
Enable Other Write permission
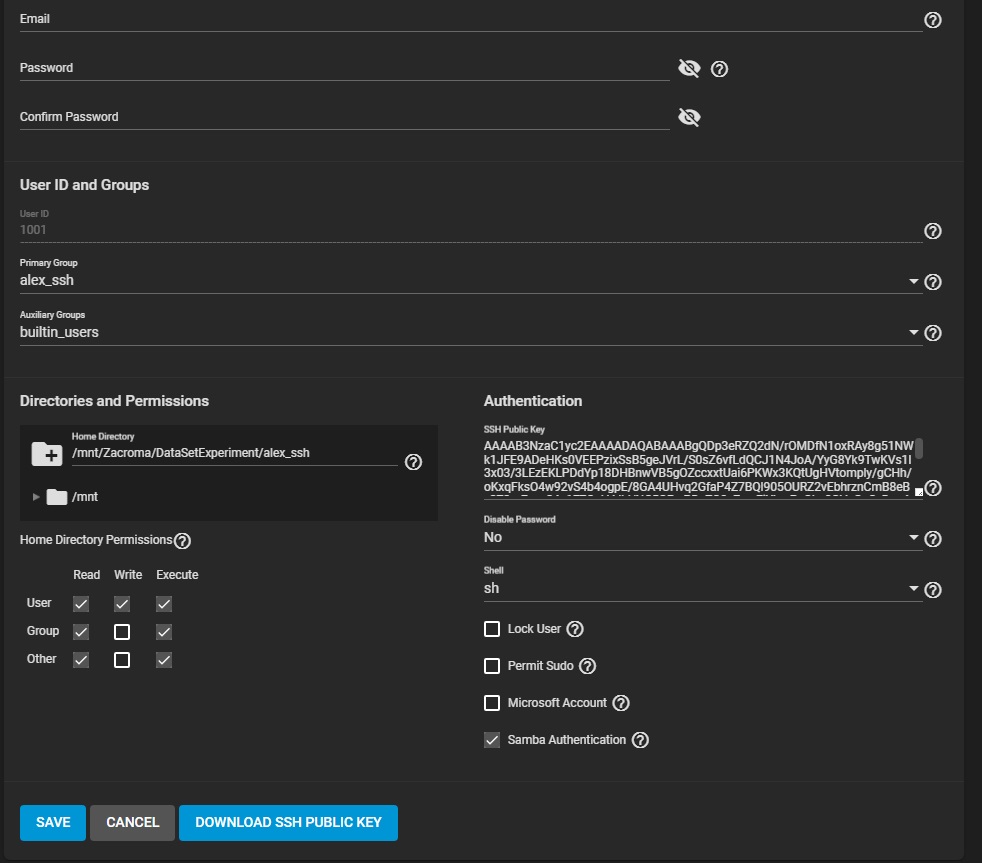(122, 659)
